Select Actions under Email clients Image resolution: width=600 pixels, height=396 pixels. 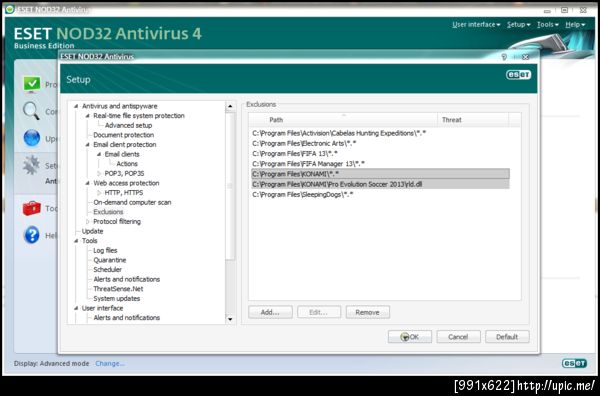(x=127, y=164)
